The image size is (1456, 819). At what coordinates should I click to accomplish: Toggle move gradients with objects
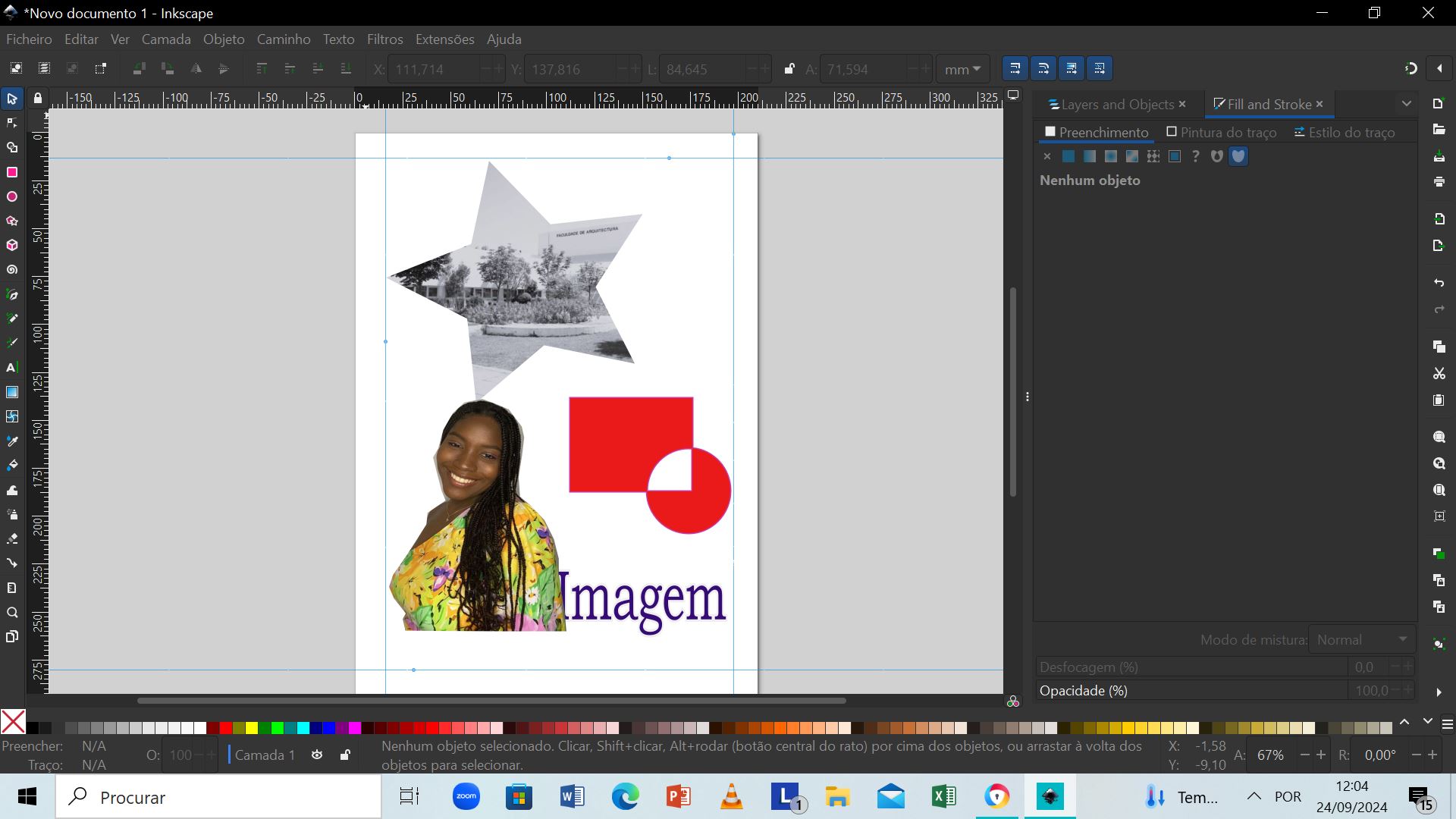point(1072,68)
